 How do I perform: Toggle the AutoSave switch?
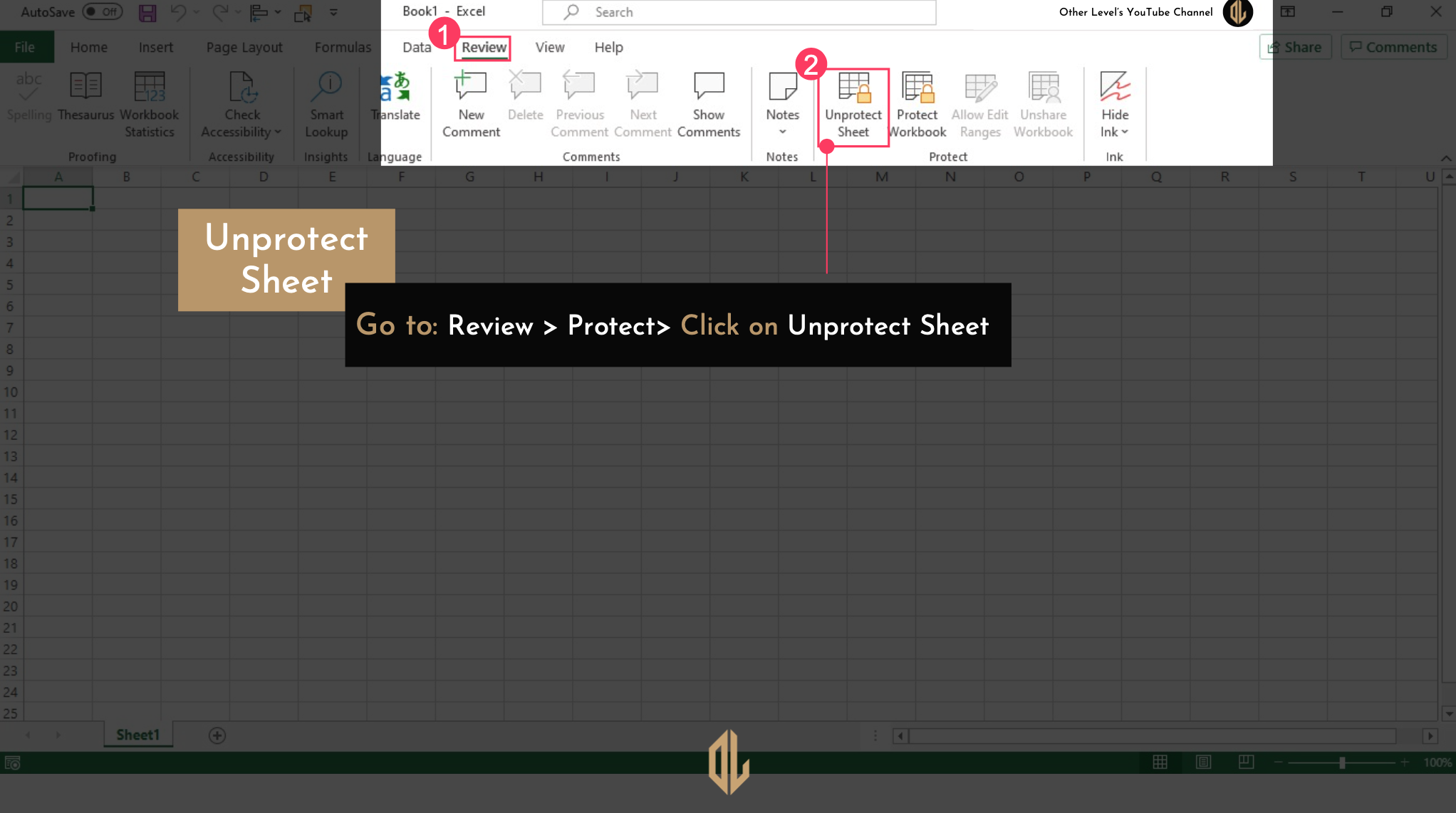(103, 12)
